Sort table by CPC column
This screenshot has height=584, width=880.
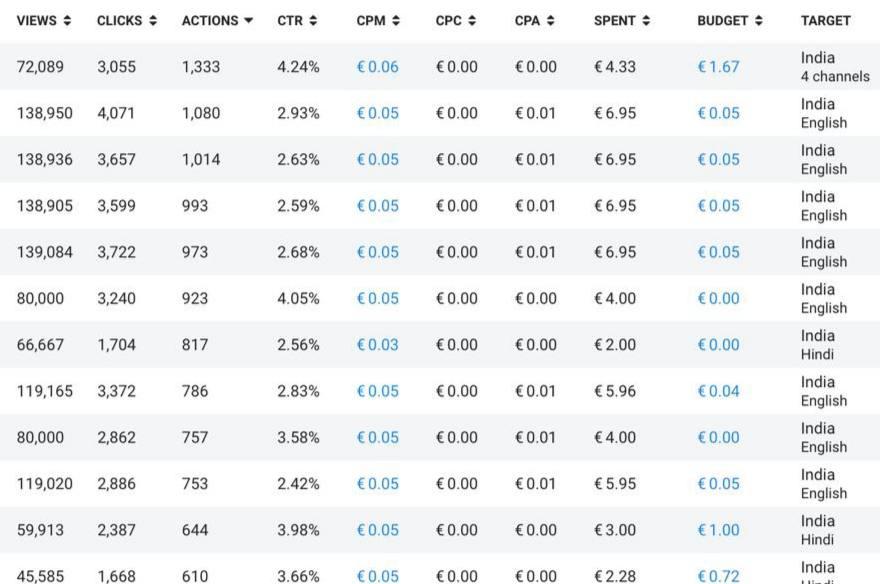tap(455, 20)
